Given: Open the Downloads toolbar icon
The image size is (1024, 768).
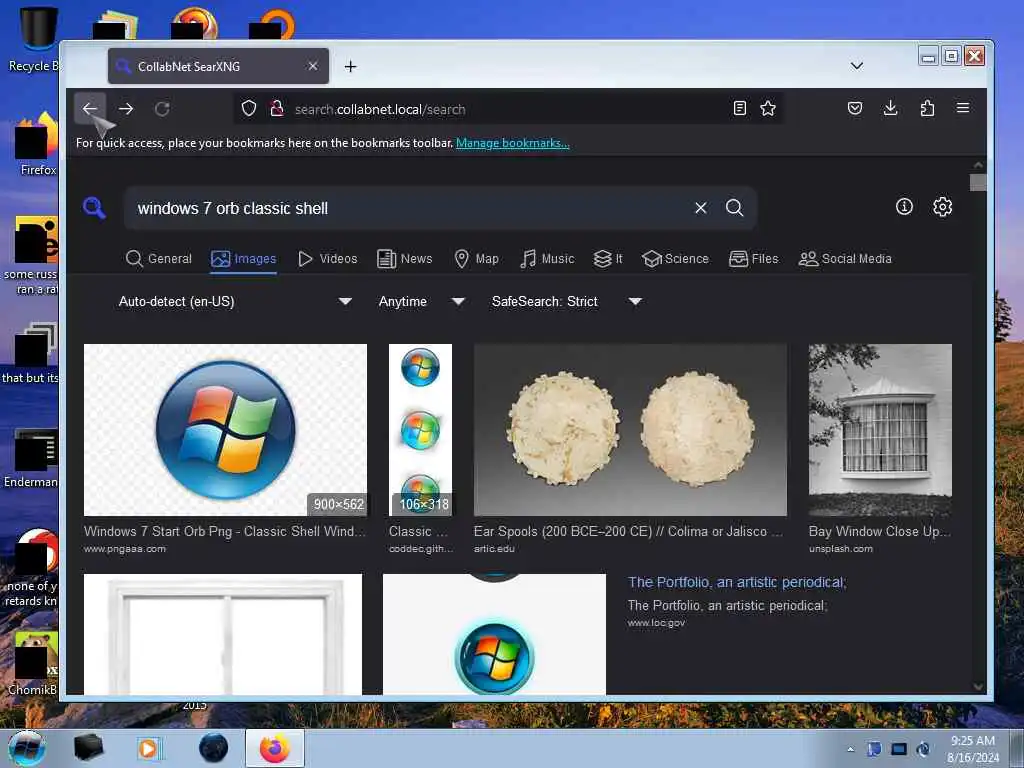Looking at the screenshot, I should tap(891, 108).
